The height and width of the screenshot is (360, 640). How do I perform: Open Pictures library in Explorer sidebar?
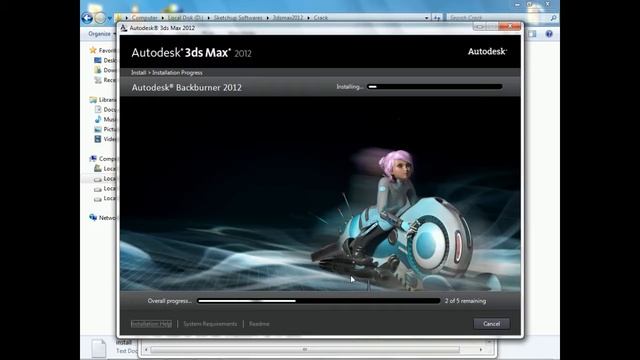[x=105, y=129]
